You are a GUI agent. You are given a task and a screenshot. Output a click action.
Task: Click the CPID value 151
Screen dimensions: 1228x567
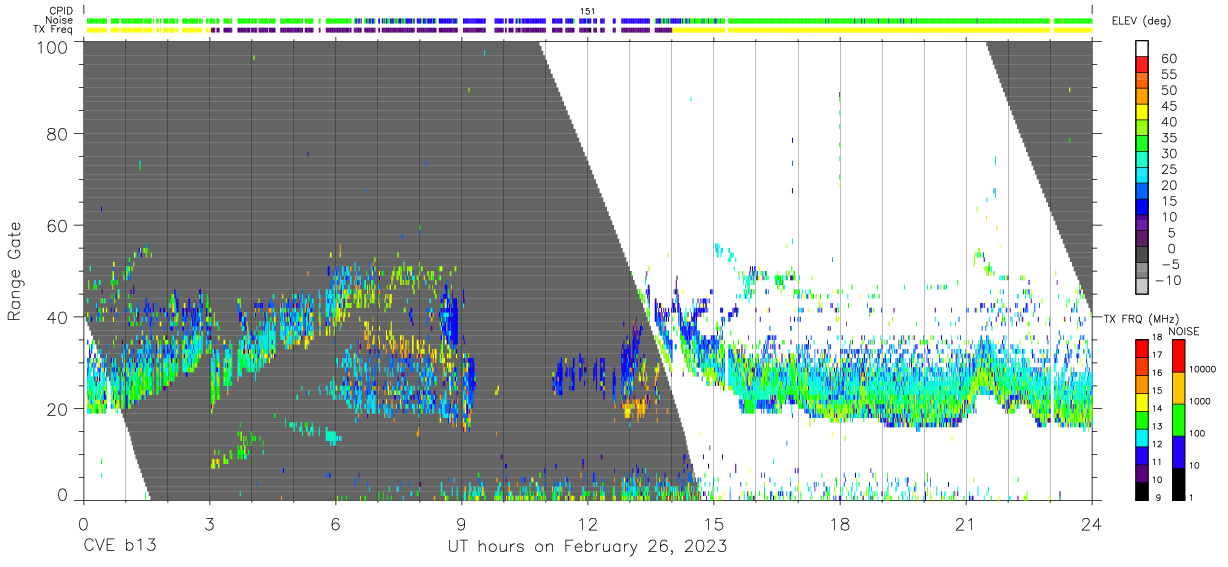coord(588,11)
